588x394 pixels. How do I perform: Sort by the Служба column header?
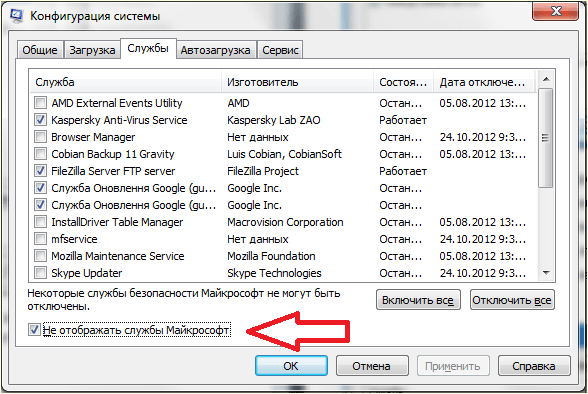(x=126, y=82)
